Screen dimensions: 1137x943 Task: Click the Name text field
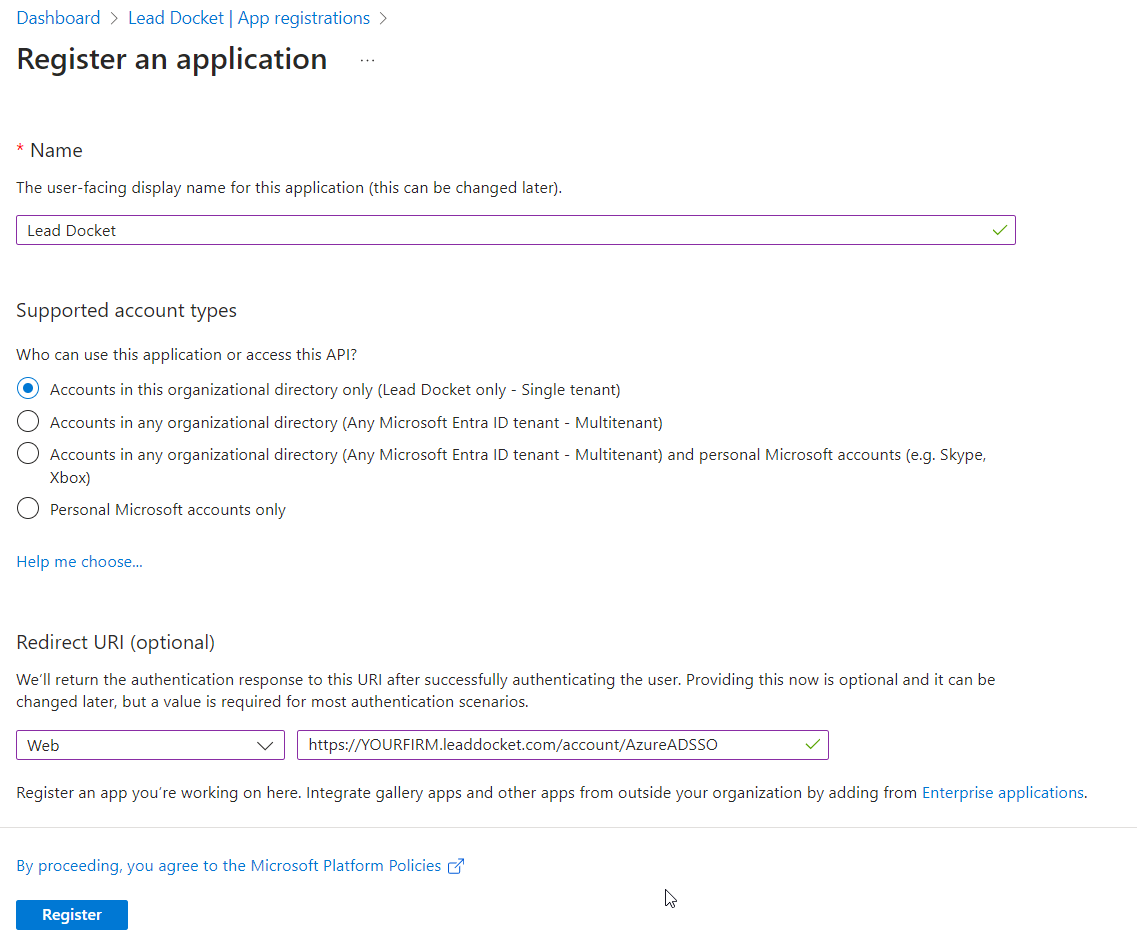516,230
